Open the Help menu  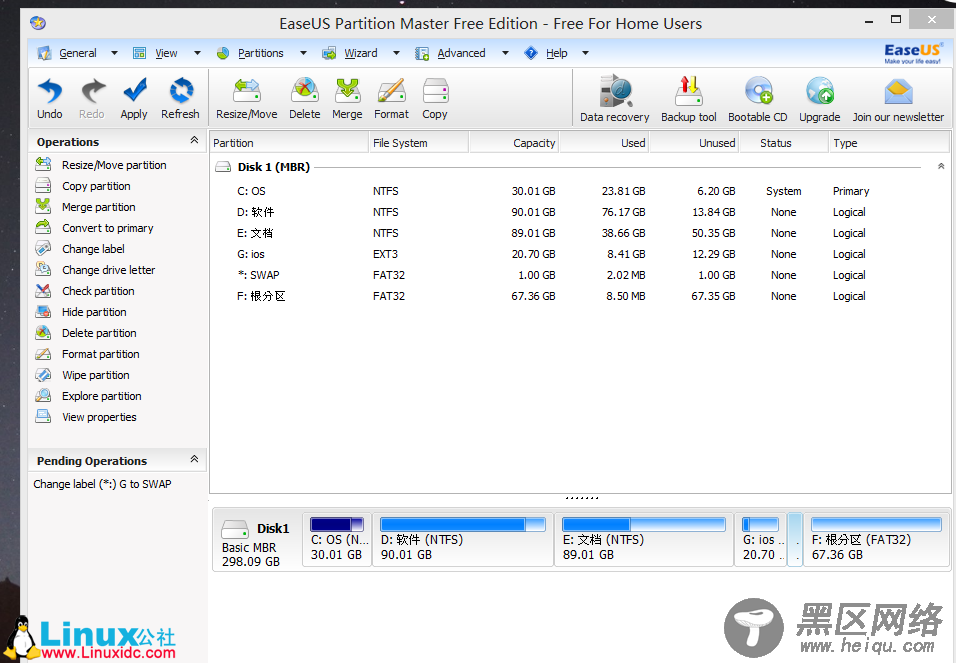[x=557, y=53]
